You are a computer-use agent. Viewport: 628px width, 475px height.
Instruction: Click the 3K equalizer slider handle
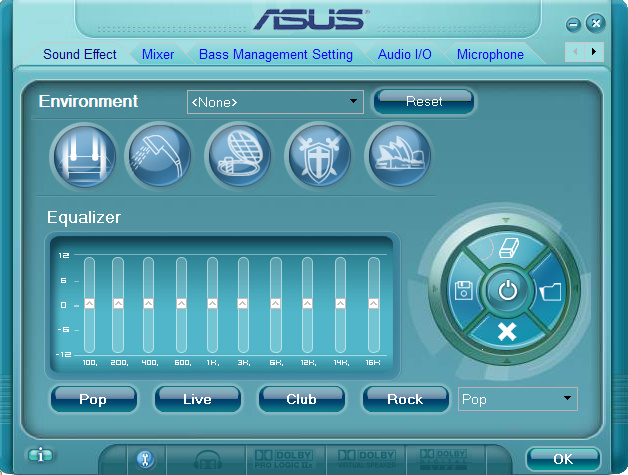tap(242, 303)
